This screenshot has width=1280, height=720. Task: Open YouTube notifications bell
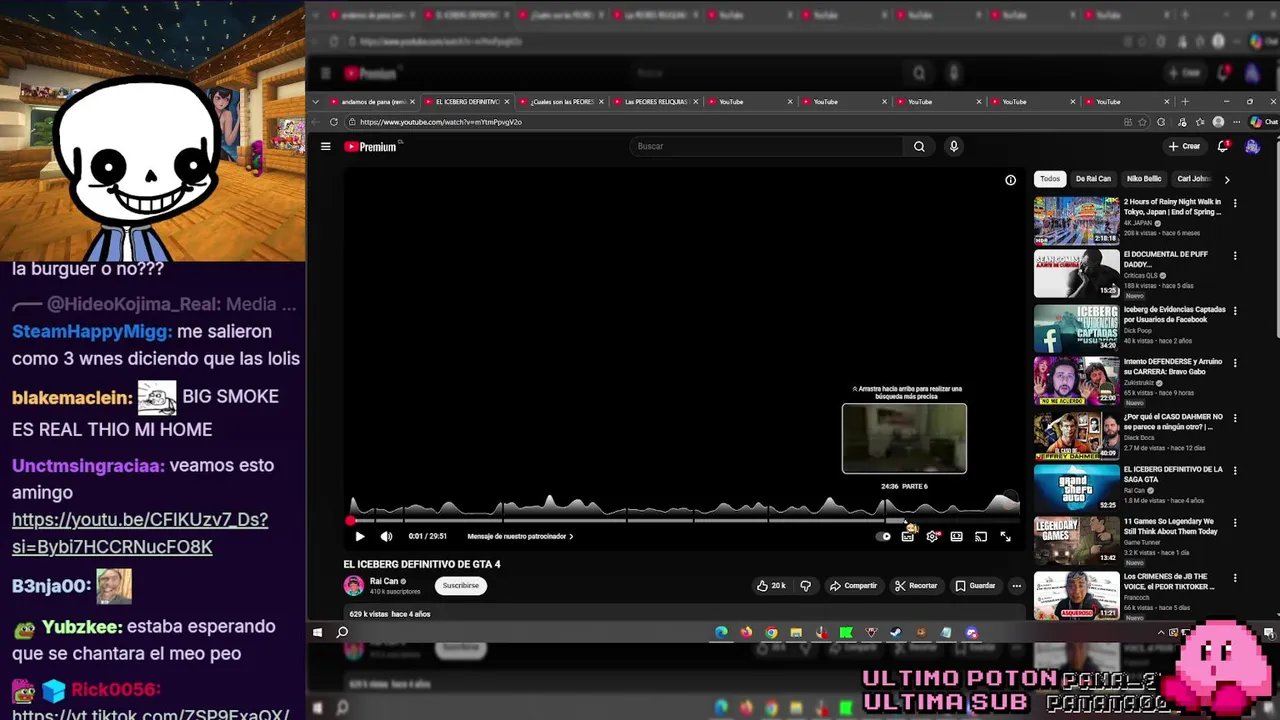pos(1223,146)
